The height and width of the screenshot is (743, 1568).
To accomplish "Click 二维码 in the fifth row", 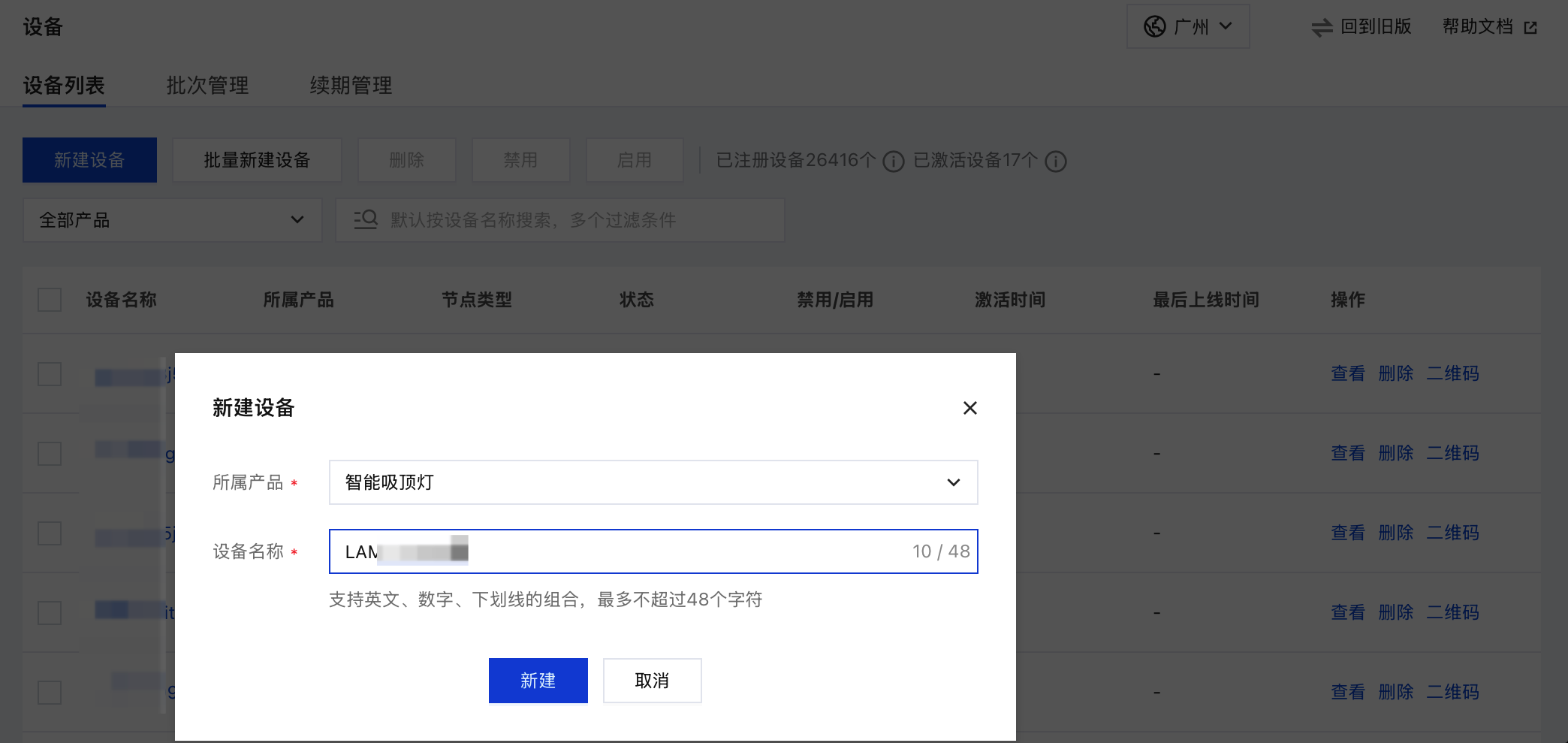I will tap(1452, 693).
